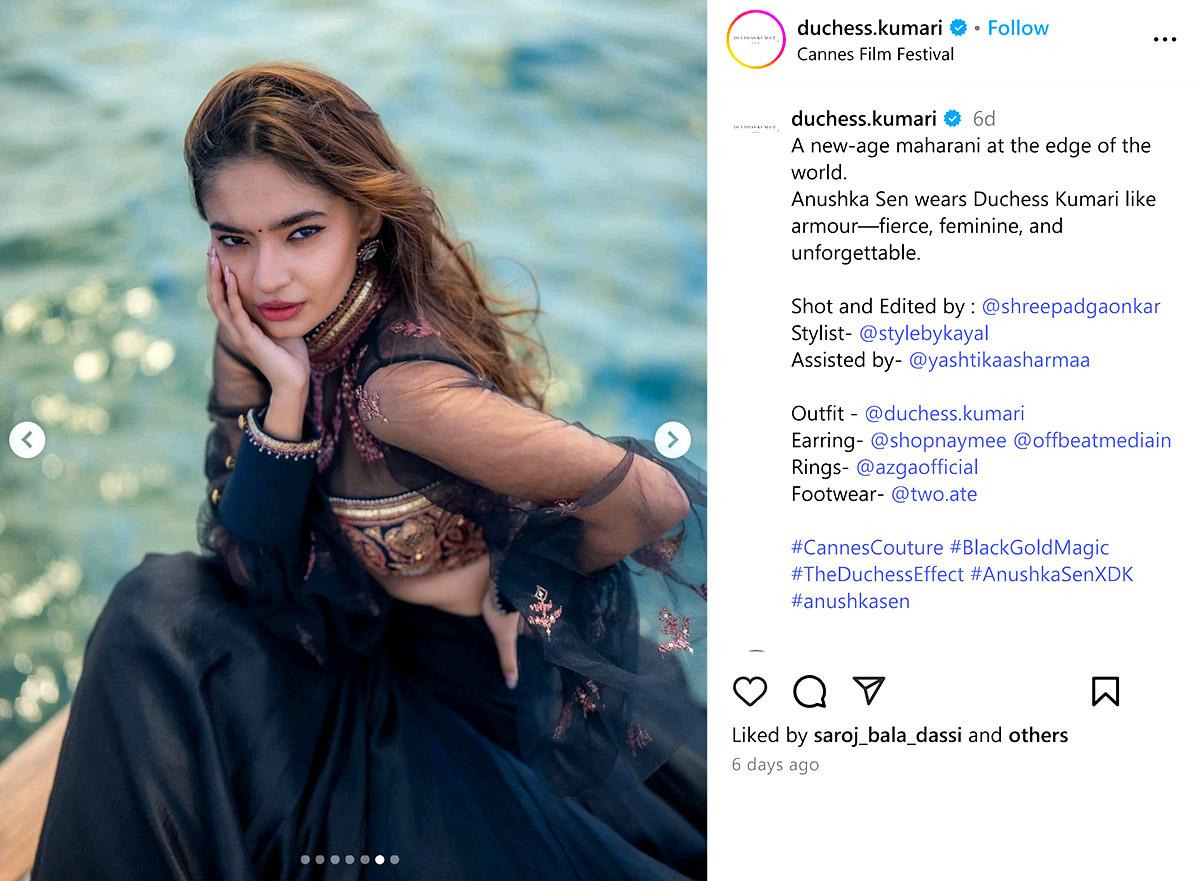This screenshot has height=881, width=1200.
Task: Open comments with the speech bubble icon
Action: pyautogui.click(x=809, y=691)
